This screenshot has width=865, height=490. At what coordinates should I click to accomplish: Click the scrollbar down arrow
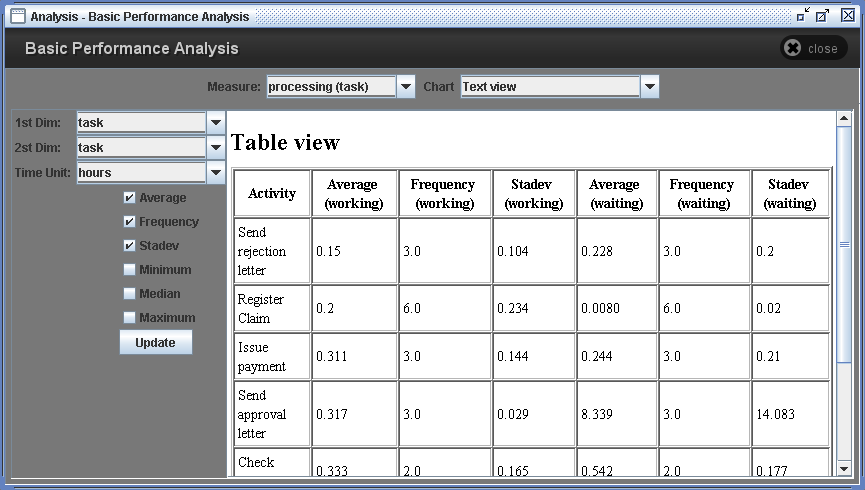pos(844,468)
